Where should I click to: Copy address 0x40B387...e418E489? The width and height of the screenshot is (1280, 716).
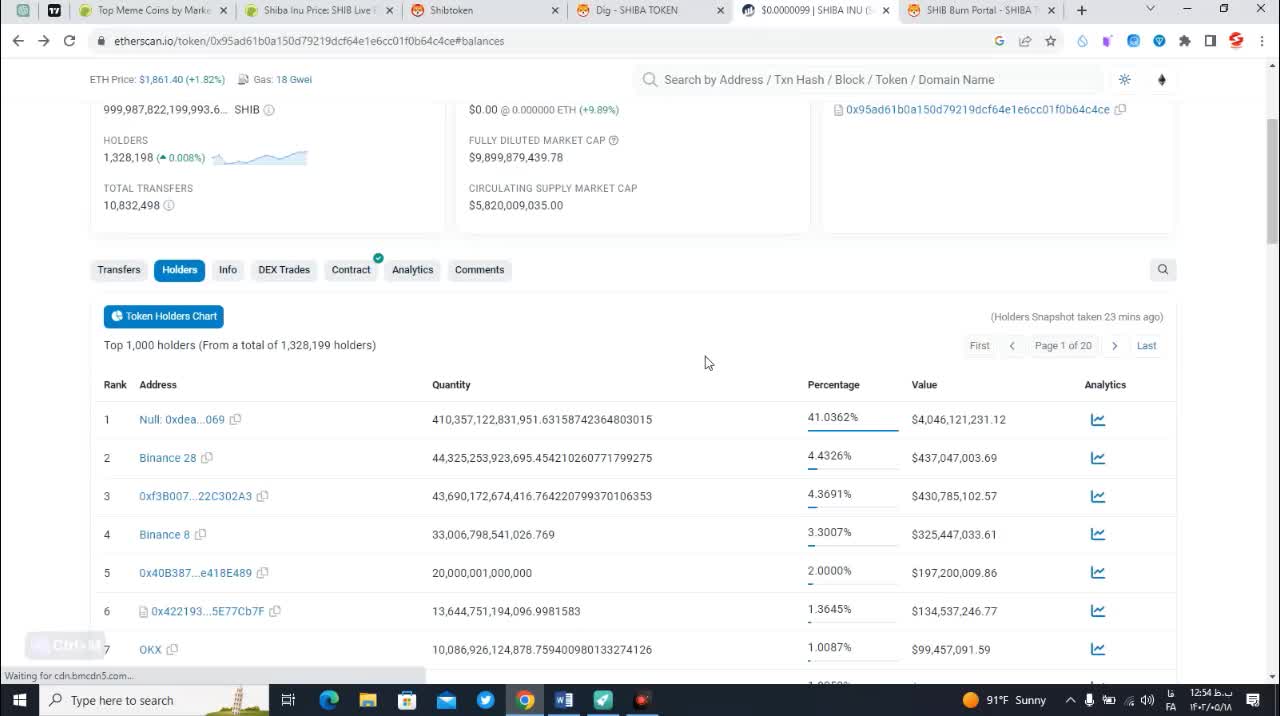[x=262, y=573]
